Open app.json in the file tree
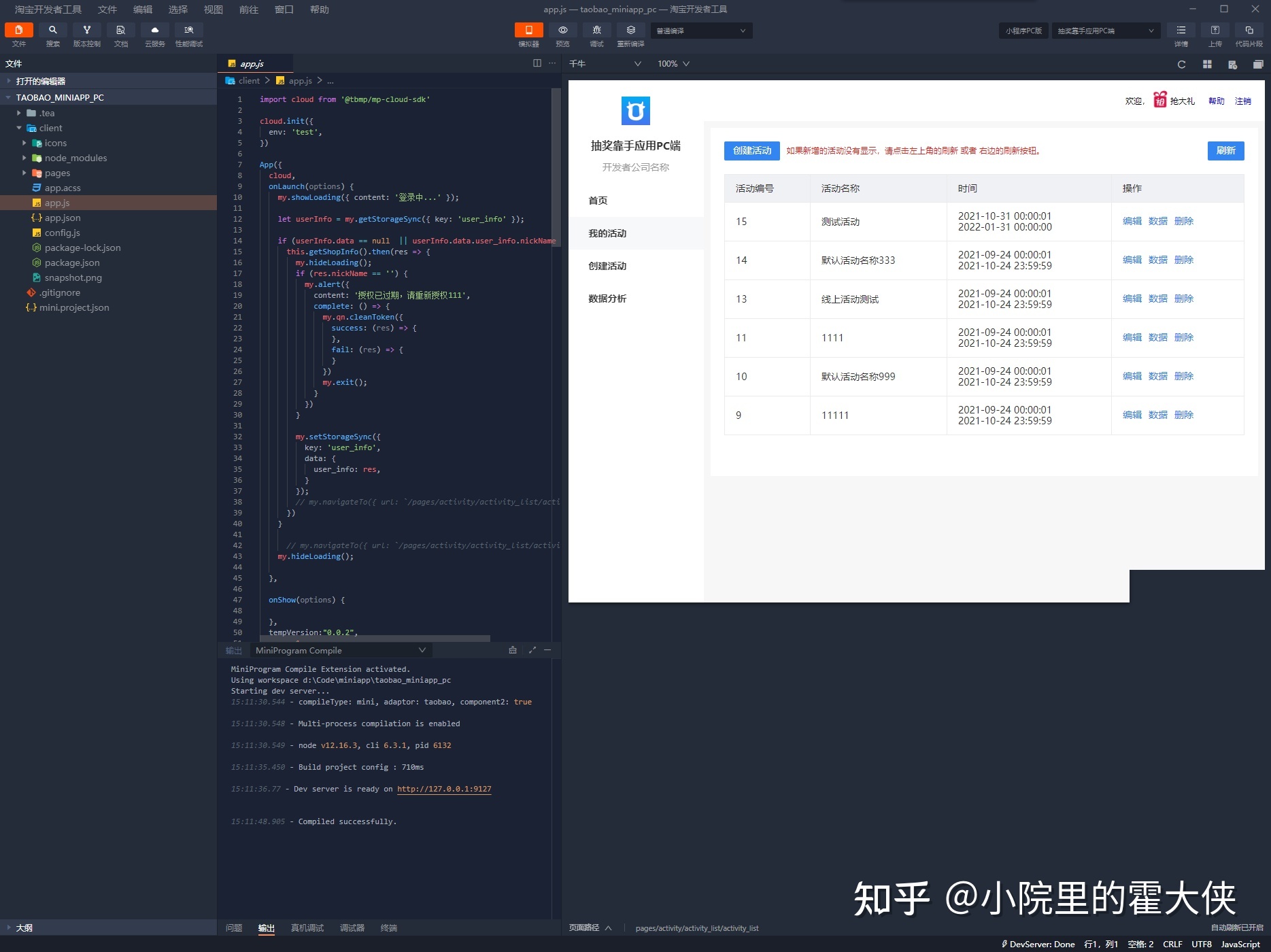 point(63,218)
